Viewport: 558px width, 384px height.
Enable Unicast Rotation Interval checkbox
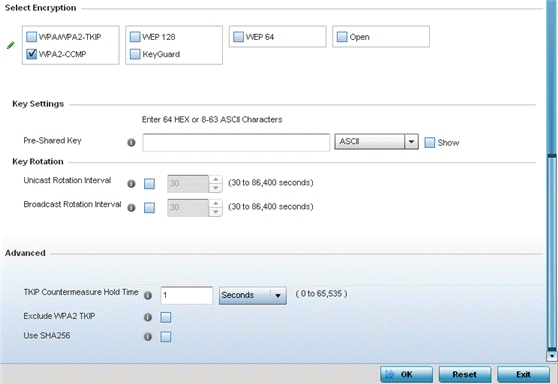(149, 184)
